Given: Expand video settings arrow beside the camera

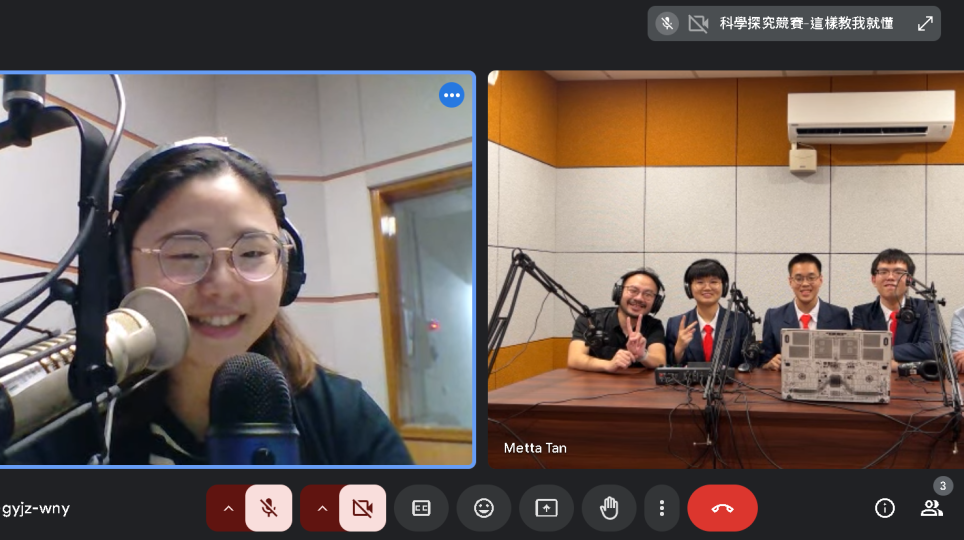Looking at the screenshot, I should (322, 508).
